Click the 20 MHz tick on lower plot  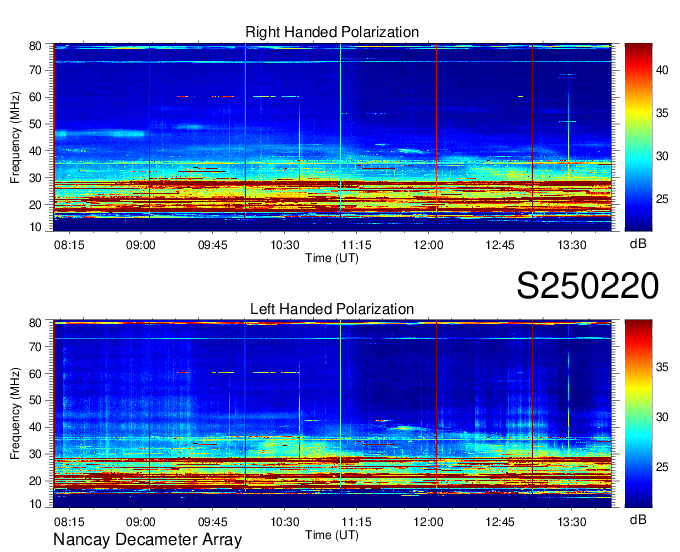(x=36, y=481)
